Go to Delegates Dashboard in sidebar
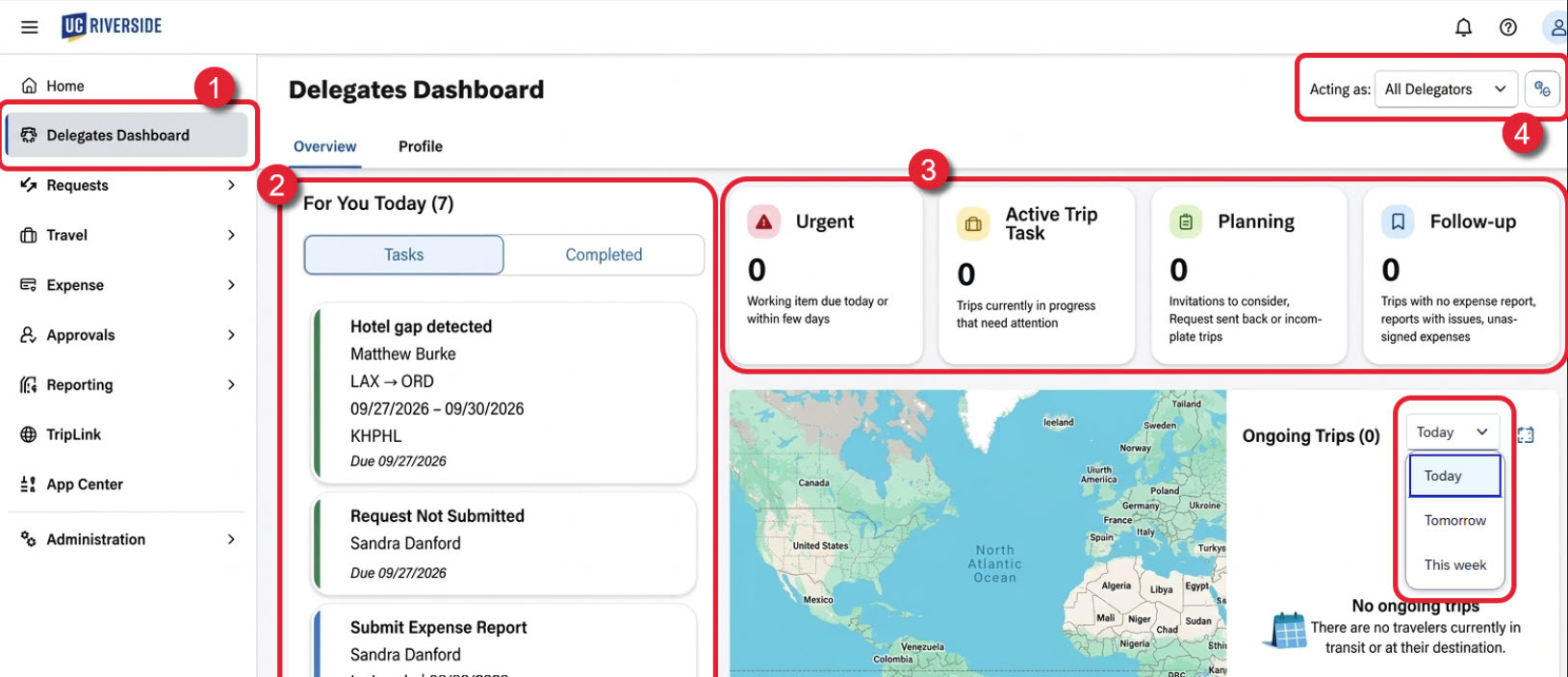The image size is (1568, 677). pos(127,136)
